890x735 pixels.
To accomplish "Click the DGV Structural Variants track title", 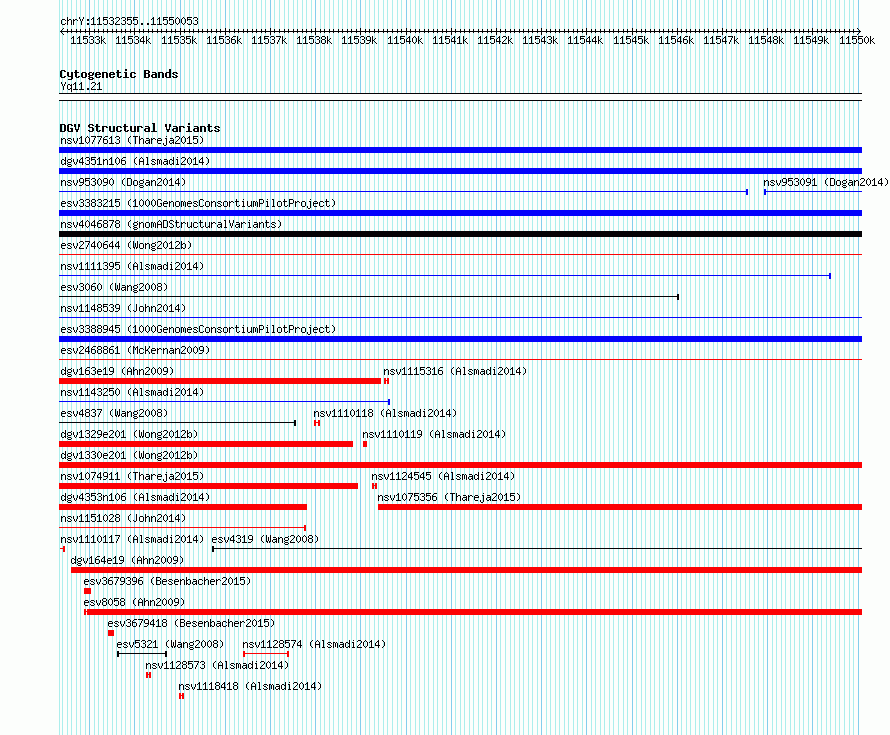I will 140,128.
